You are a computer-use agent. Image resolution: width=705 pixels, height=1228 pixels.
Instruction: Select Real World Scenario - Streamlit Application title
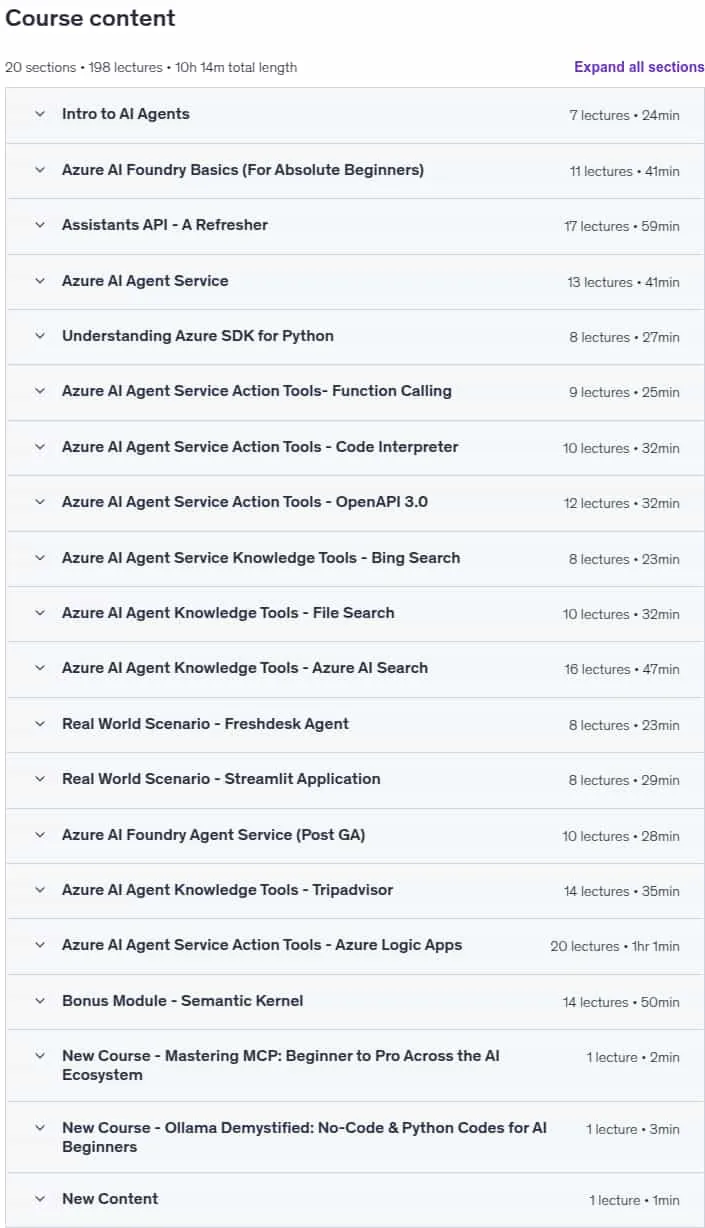(x=221, y=779)
